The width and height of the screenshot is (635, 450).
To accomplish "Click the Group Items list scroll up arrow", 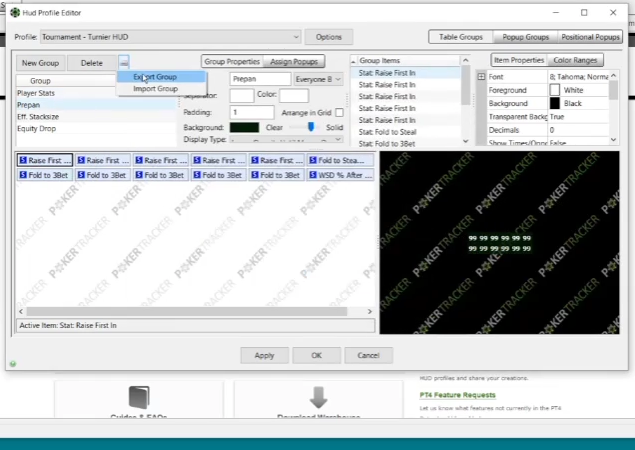I will 466,60.
